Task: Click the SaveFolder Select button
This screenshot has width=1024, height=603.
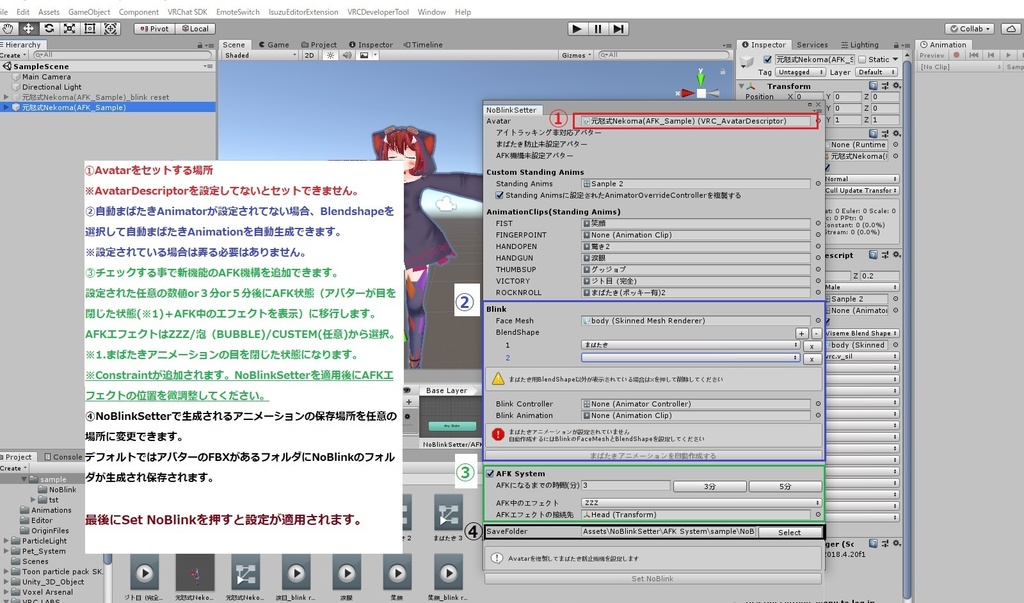Action: [x=790, y=532]
